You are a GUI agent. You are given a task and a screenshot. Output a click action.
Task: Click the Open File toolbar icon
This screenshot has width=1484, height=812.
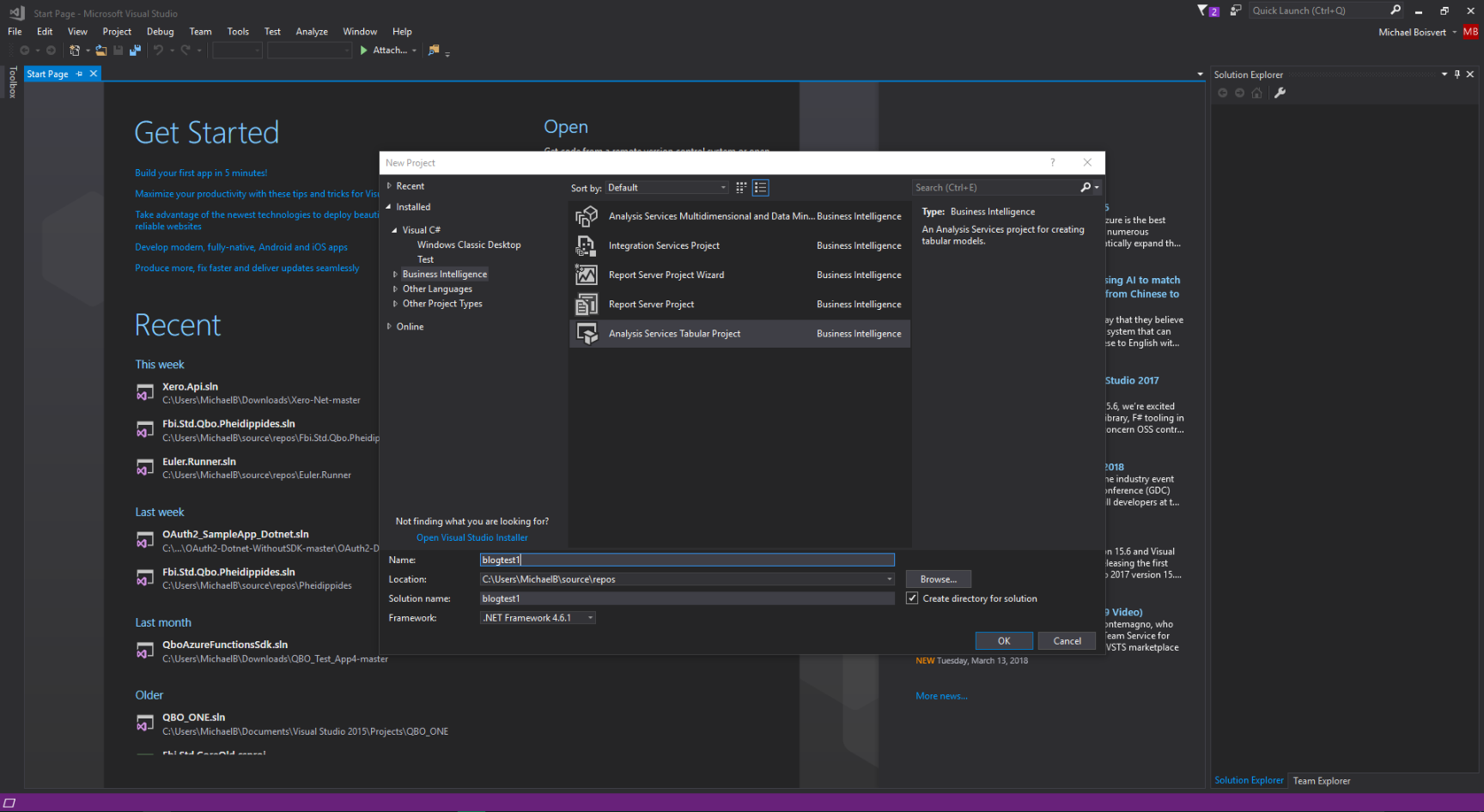(101, 51)
